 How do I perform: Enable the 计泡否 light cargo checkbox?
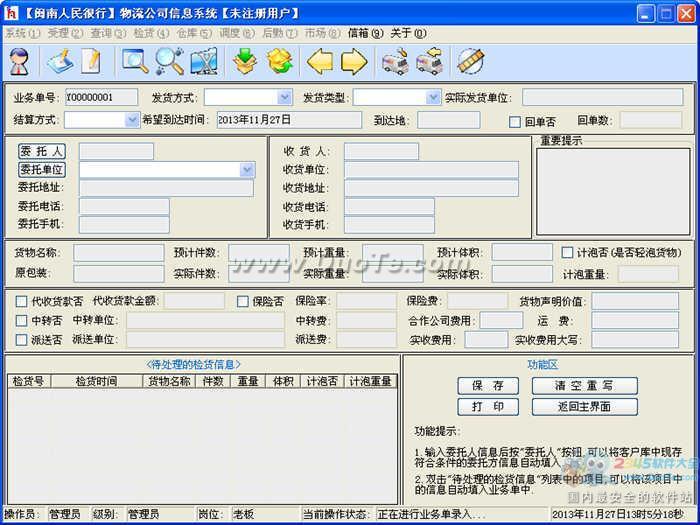tap(567, 252)
